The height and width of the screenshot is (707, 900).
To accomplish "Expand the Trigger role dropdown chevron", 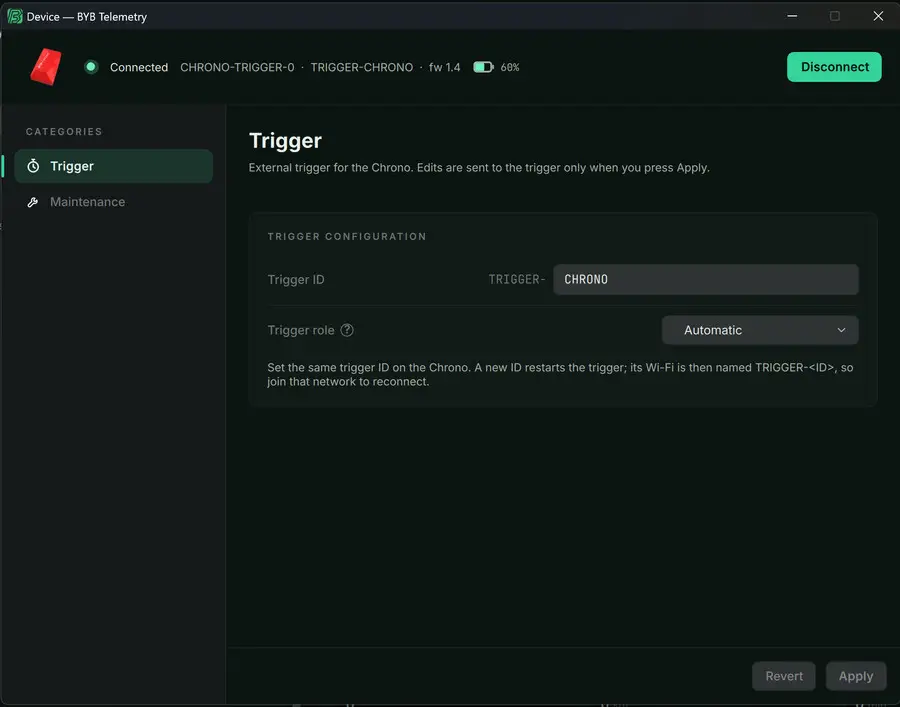I will pyautogui.click(x=841, y=330).
